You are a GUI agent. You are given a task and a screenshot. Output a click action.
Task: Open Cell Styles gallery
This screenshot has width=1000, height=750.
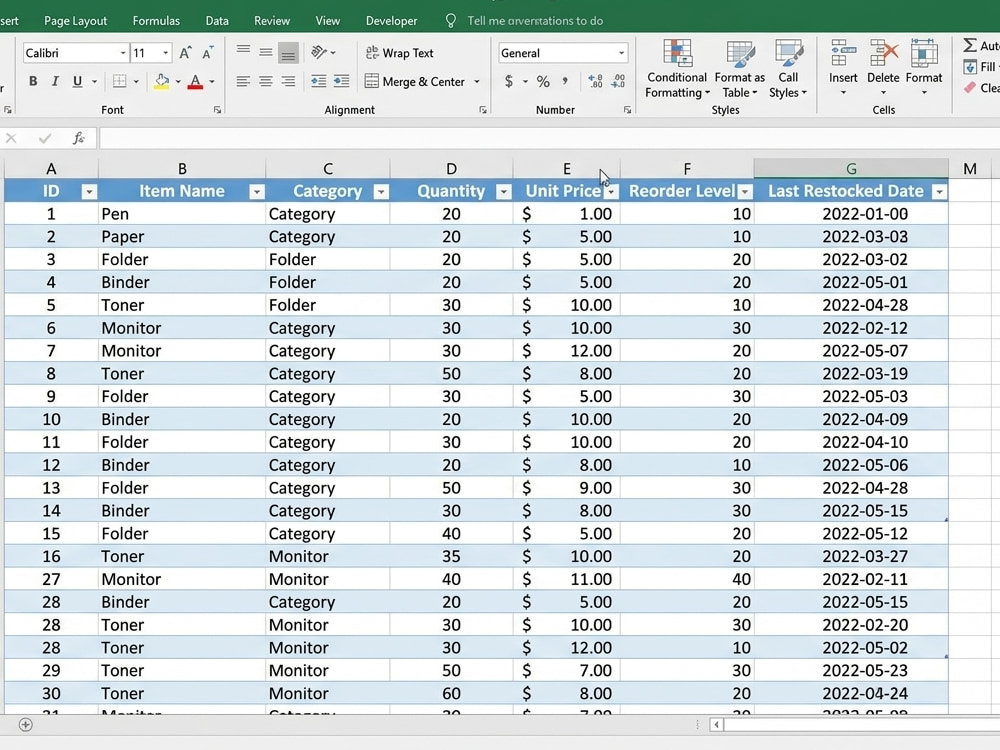(x=788, y=69)
